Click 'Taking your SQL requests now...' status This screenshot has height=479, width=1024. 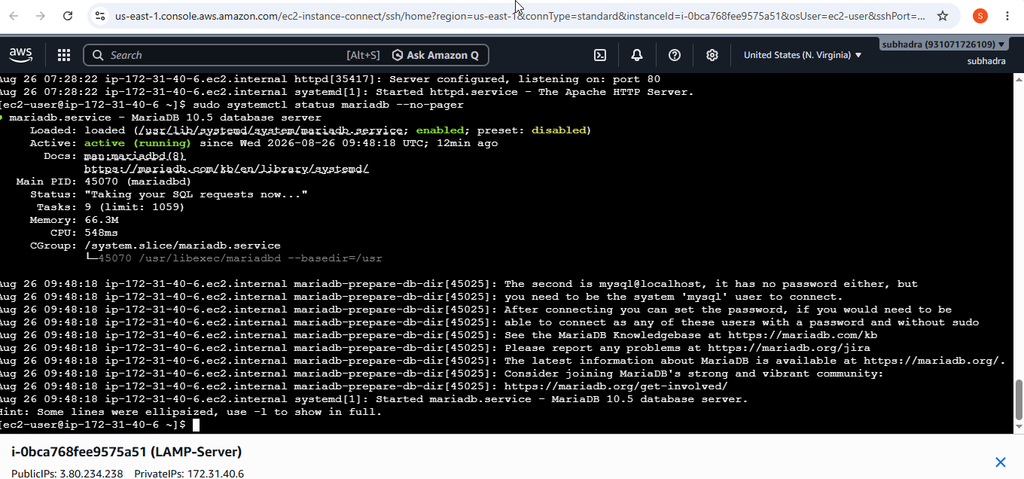[196, 194]
